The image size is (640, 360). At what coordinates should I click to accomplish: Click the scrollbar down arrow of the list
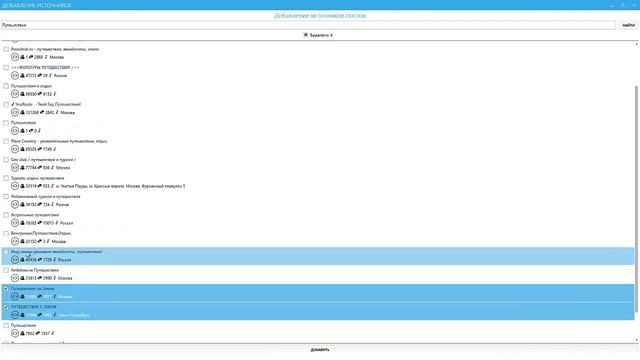pyautogui.click(x=636, y=340)
